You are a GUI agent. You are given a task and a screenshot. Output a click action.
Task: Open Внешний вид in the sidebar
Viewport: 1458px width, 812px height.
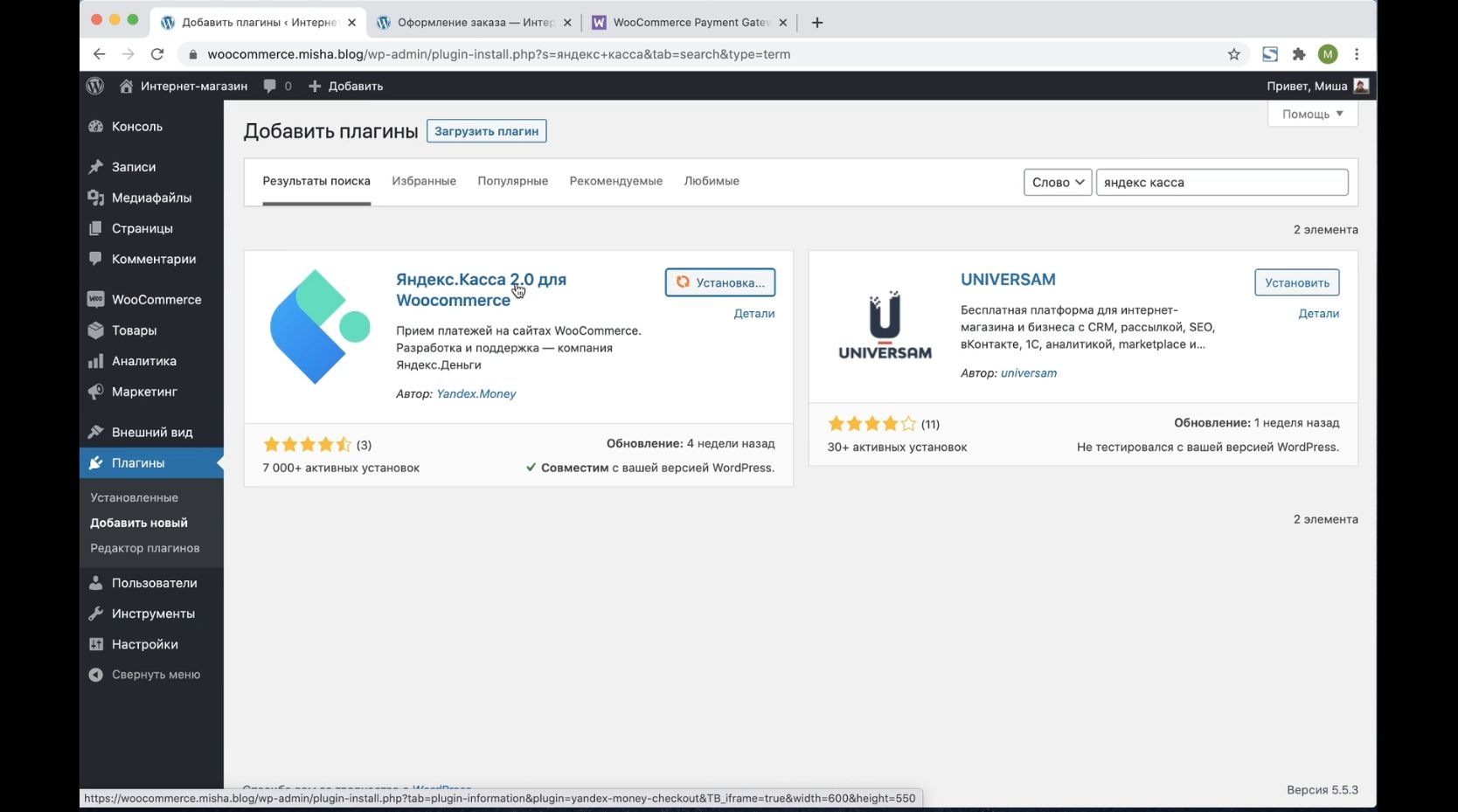(x=151, y=432)
